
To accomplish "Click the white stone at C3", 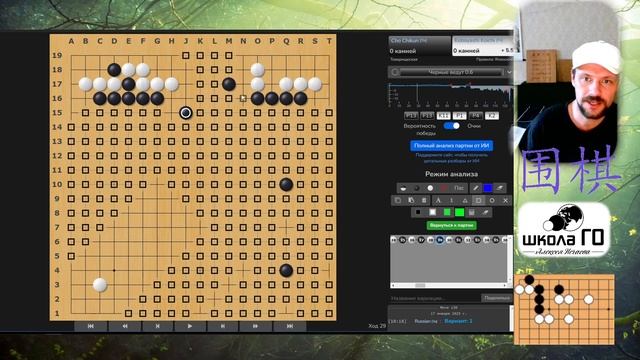I will click(x=100, y=284).
